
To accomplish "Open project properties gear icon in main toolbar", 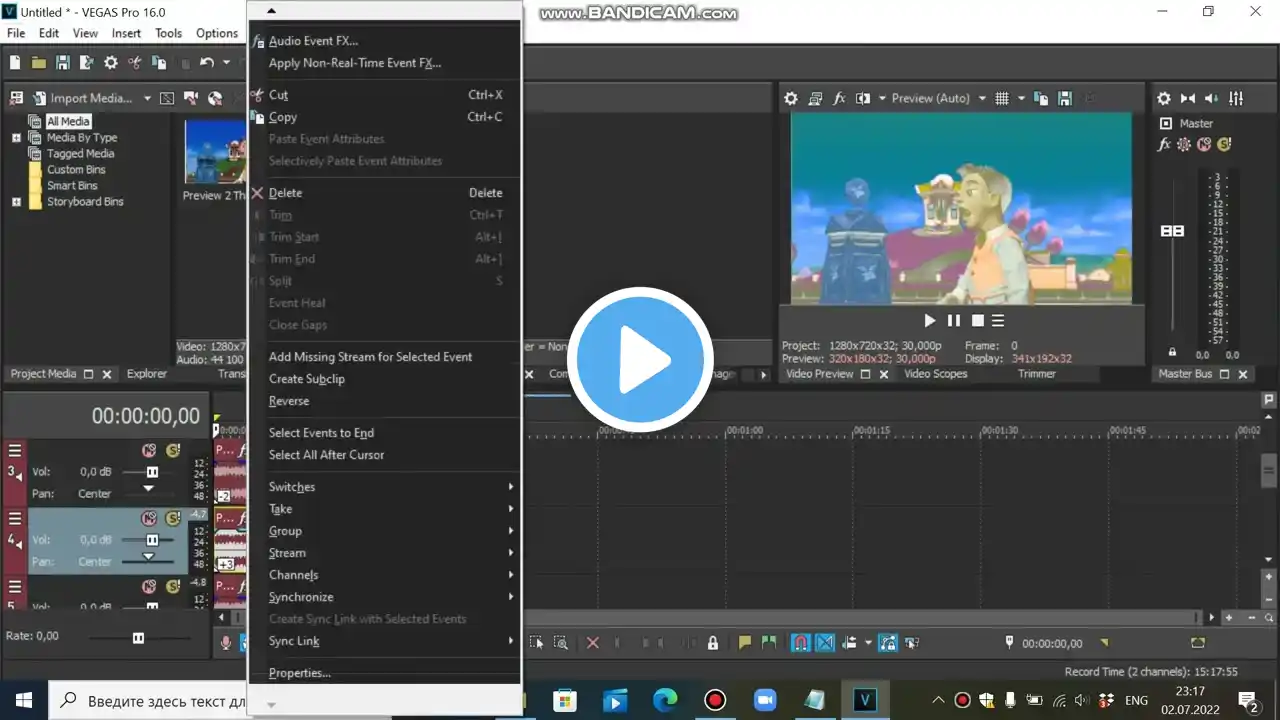I will coord(110,62).
